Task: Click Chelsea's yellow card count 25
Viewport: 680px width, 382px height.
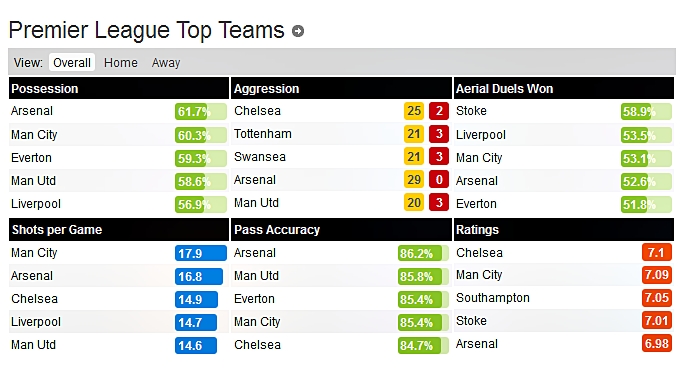Action: tap(414, 111)
